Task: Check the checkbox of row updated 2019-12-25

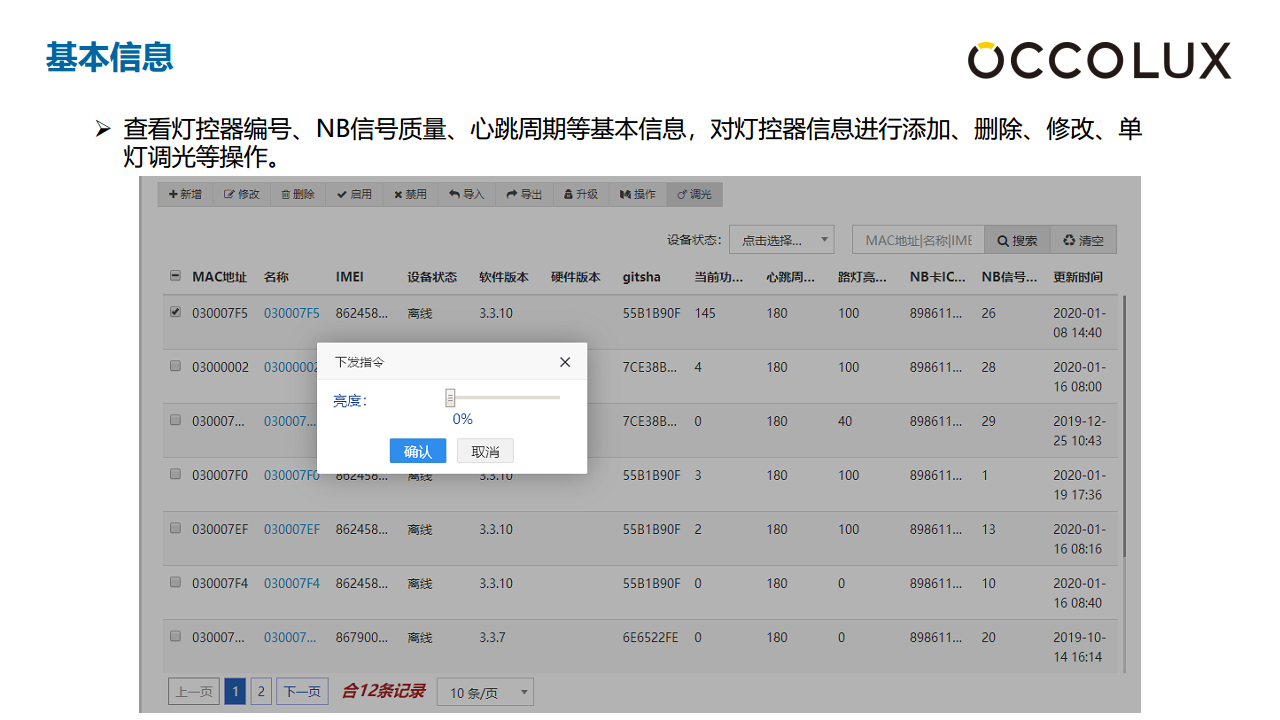Action: (x=175, y=420)
